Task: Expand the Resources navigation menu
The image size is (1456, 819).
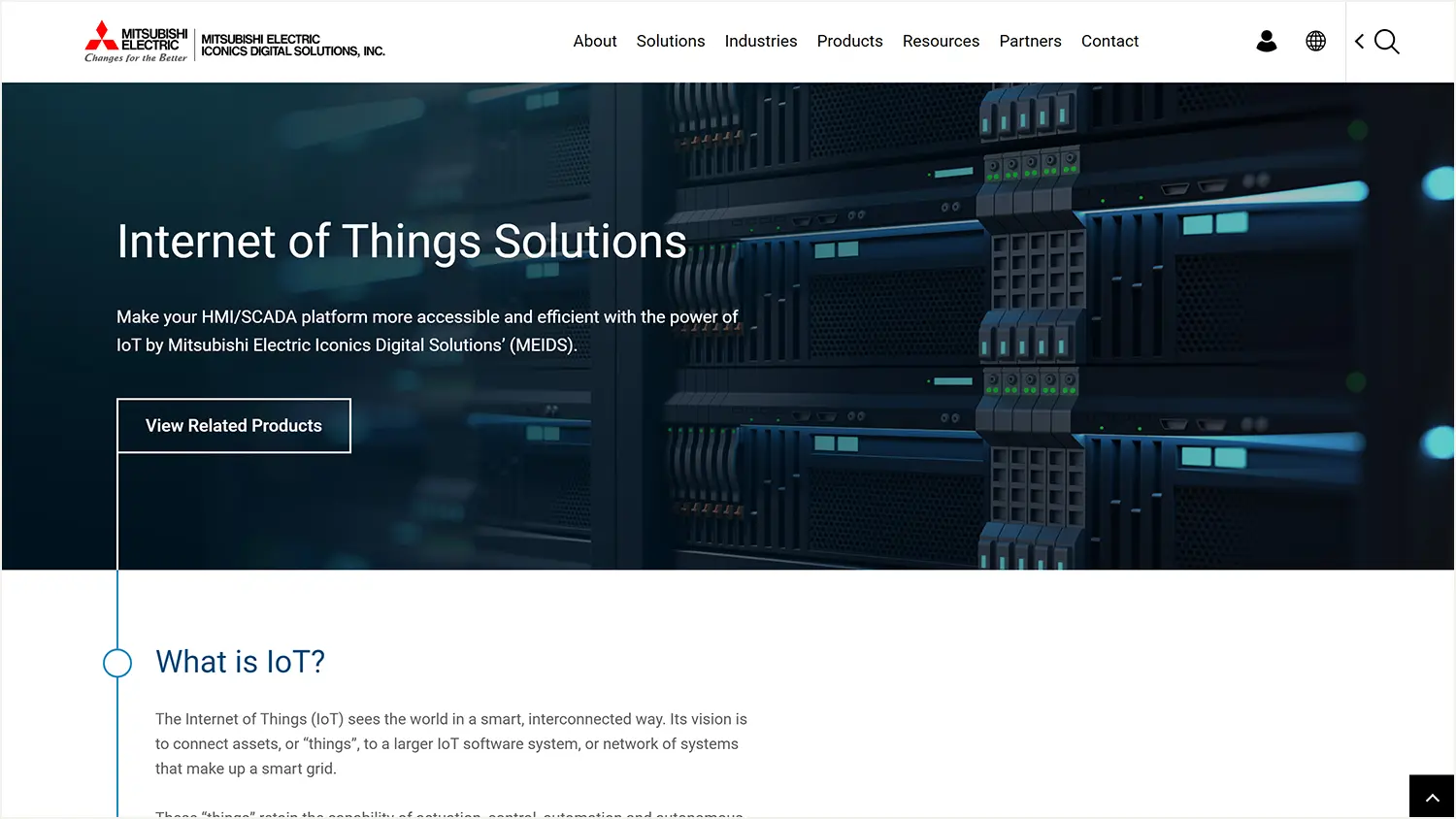Action: (x=941, y=41)
